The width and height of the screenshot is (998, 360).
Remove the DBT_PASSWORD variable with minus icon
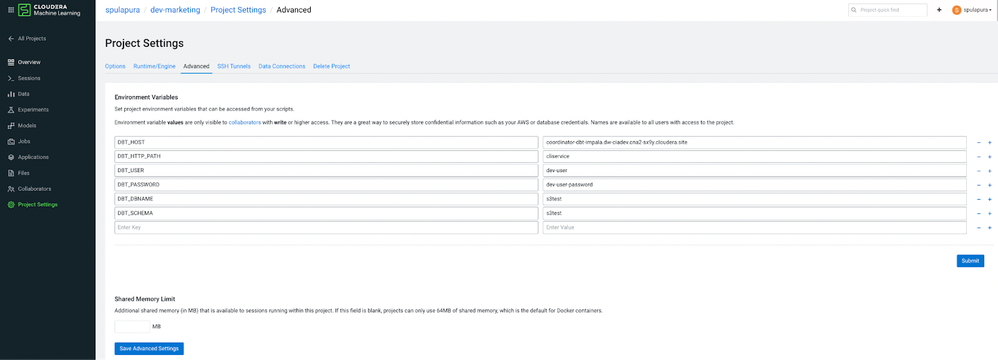978,185
